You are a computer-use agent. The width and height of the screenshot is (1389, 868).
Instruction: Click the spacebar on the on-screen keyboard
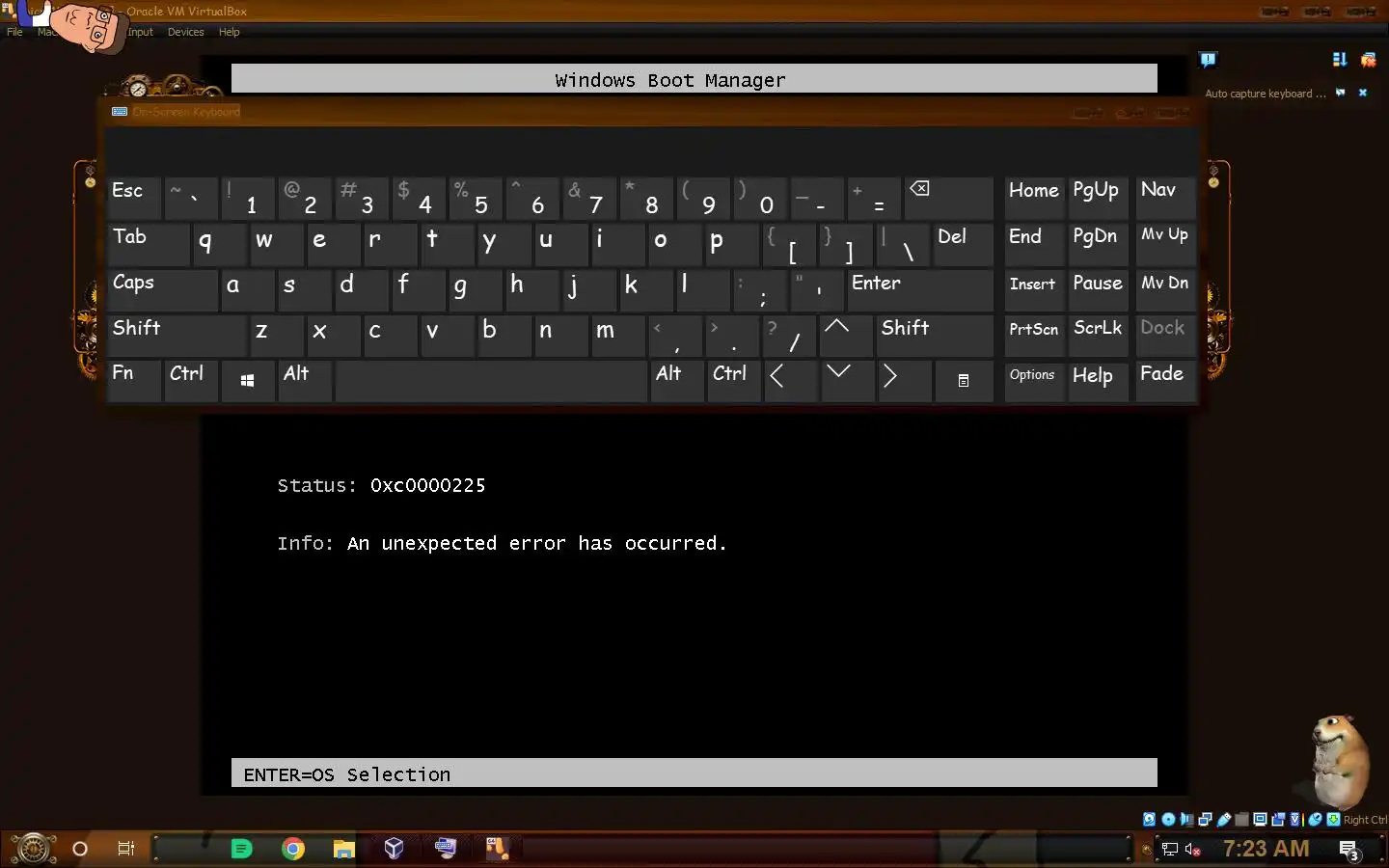(x=491, y=381)
